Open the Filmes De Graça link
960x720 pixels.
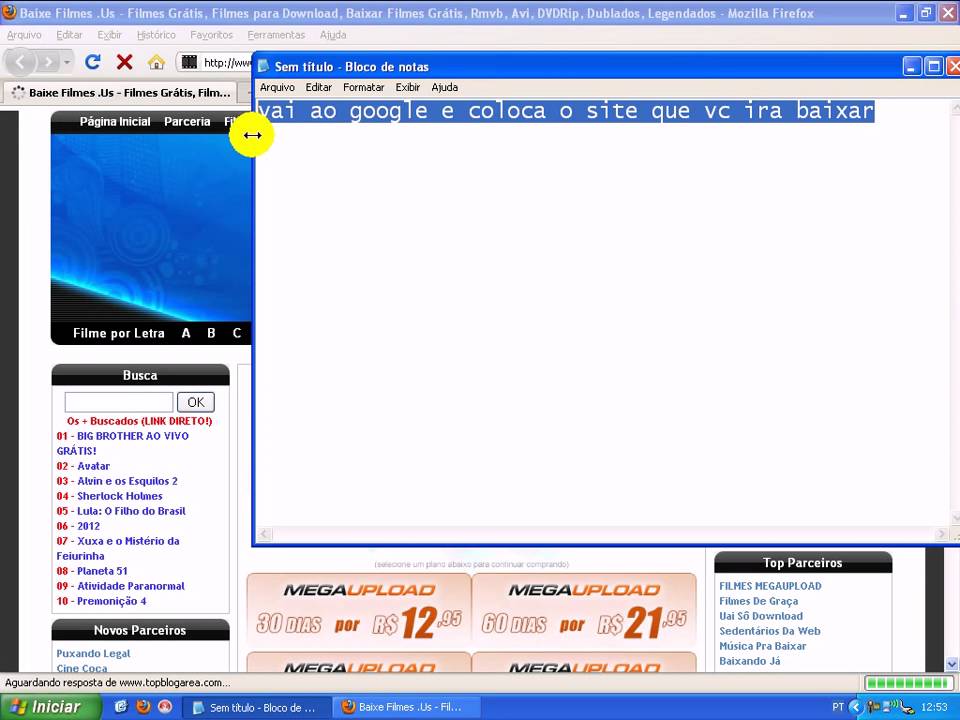[759, 601]
